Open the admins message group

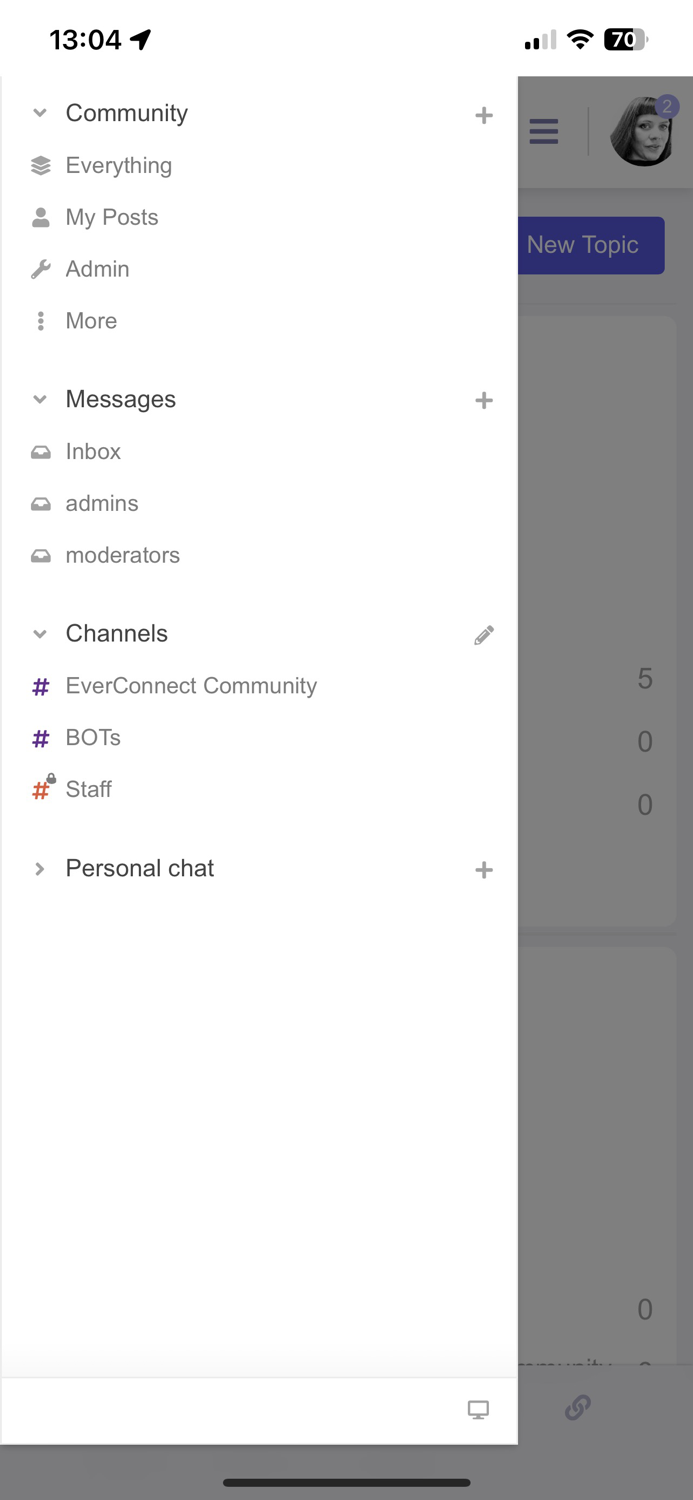point(101,503)
